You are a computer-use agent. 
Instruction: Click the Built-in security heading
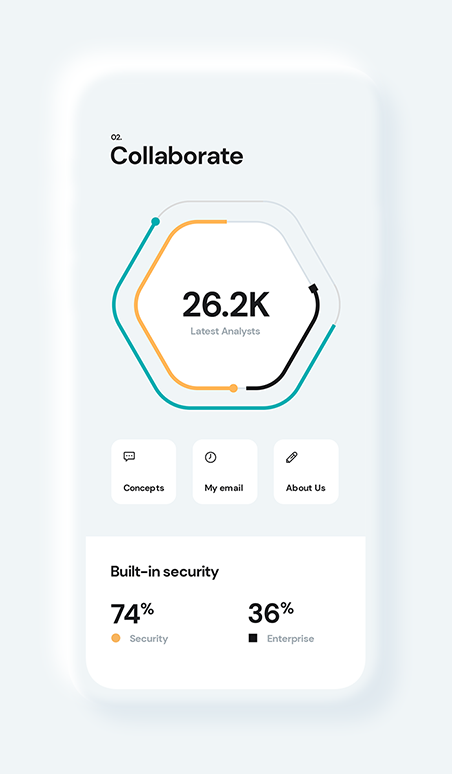[165, 572]
